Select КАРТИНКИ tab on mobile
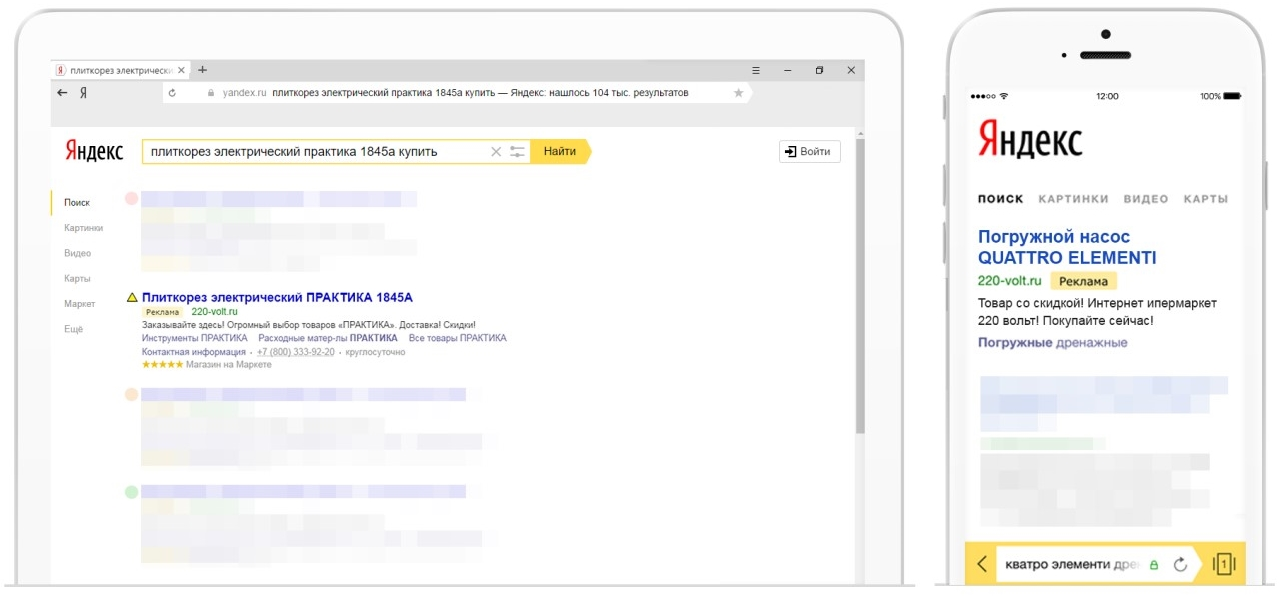The image size is (1280, 598). (1074, 199)
